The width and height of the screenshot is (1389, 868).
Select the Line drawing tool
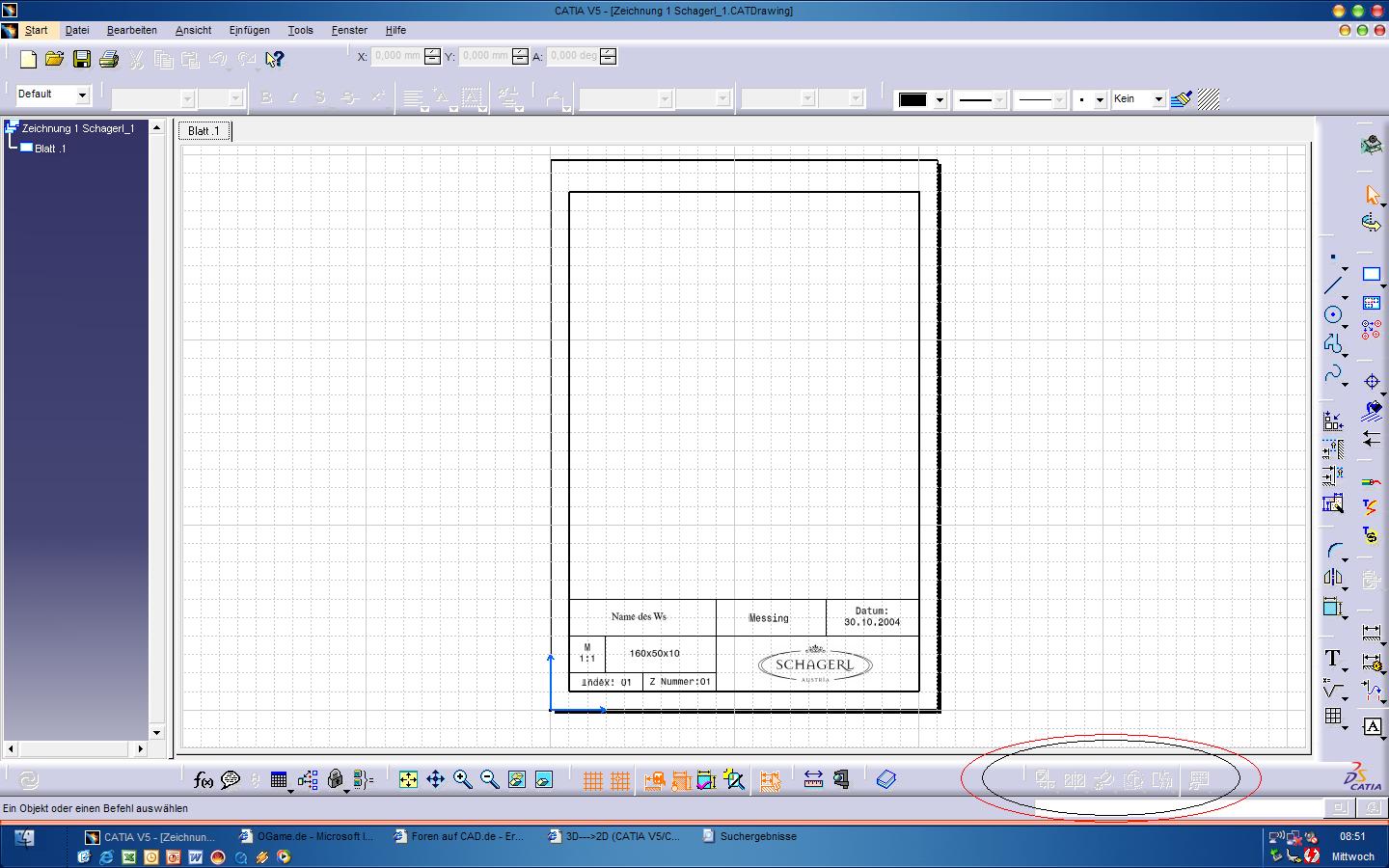pyautogui.click(x=1333, y=285)
